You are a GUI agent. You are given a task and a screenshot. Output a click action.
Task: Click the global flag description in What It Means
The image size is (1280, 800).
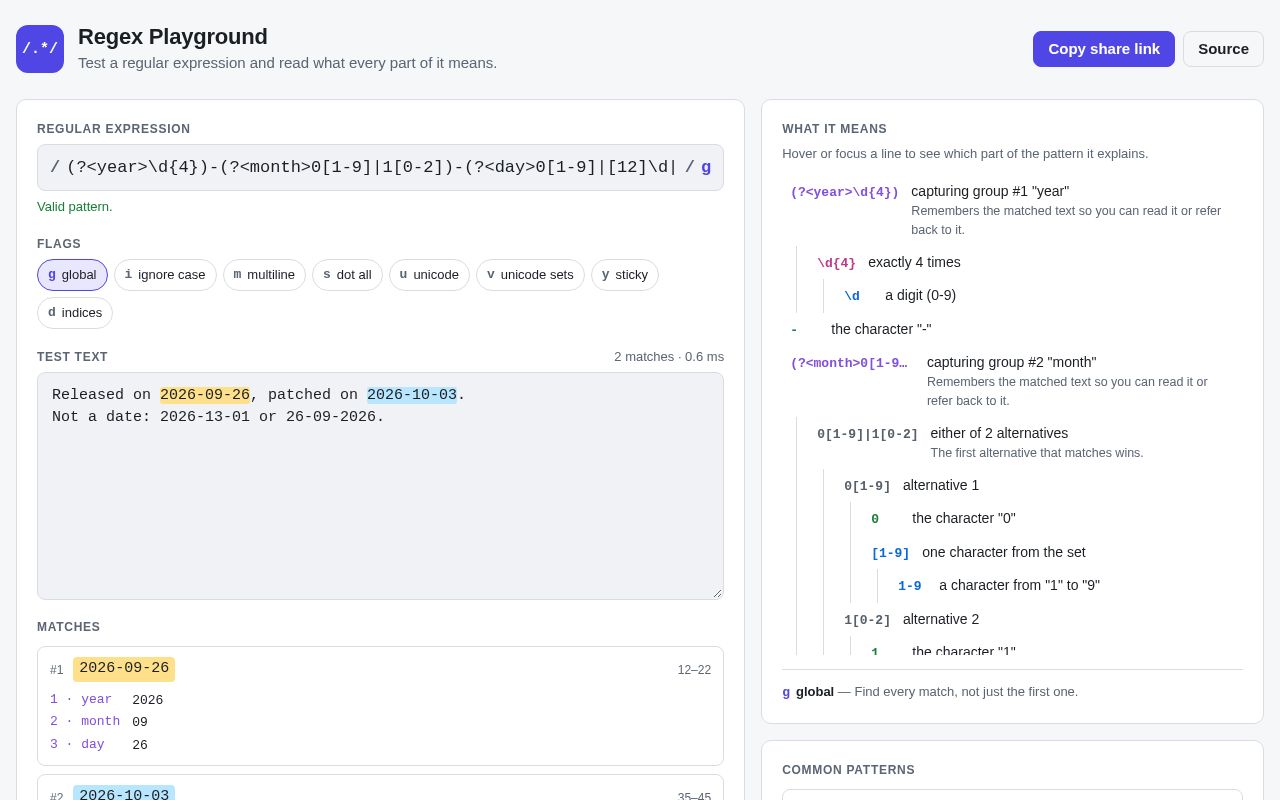[x=930, y=692]
